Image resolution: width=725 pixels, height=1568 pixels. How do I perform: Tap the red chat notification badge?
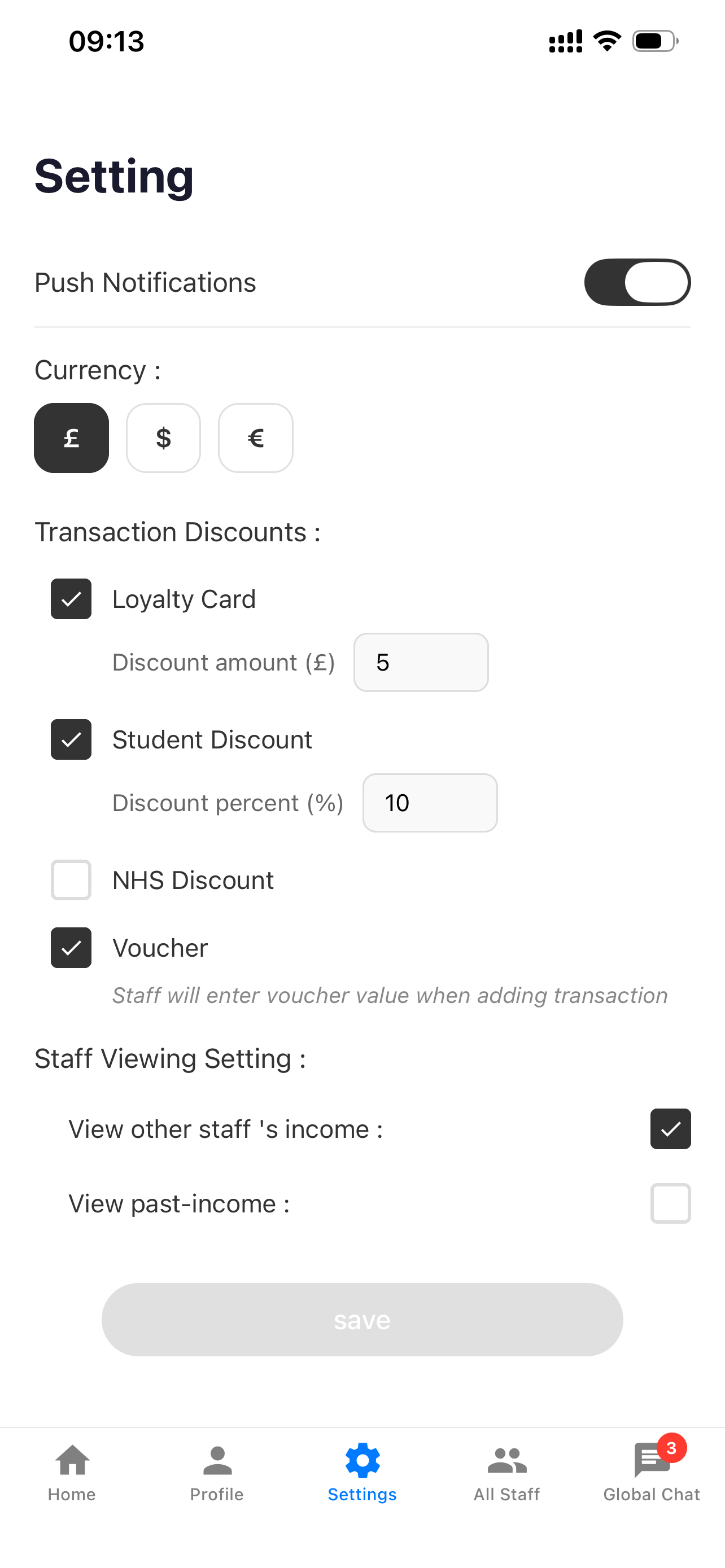(x=671, y=1448)
